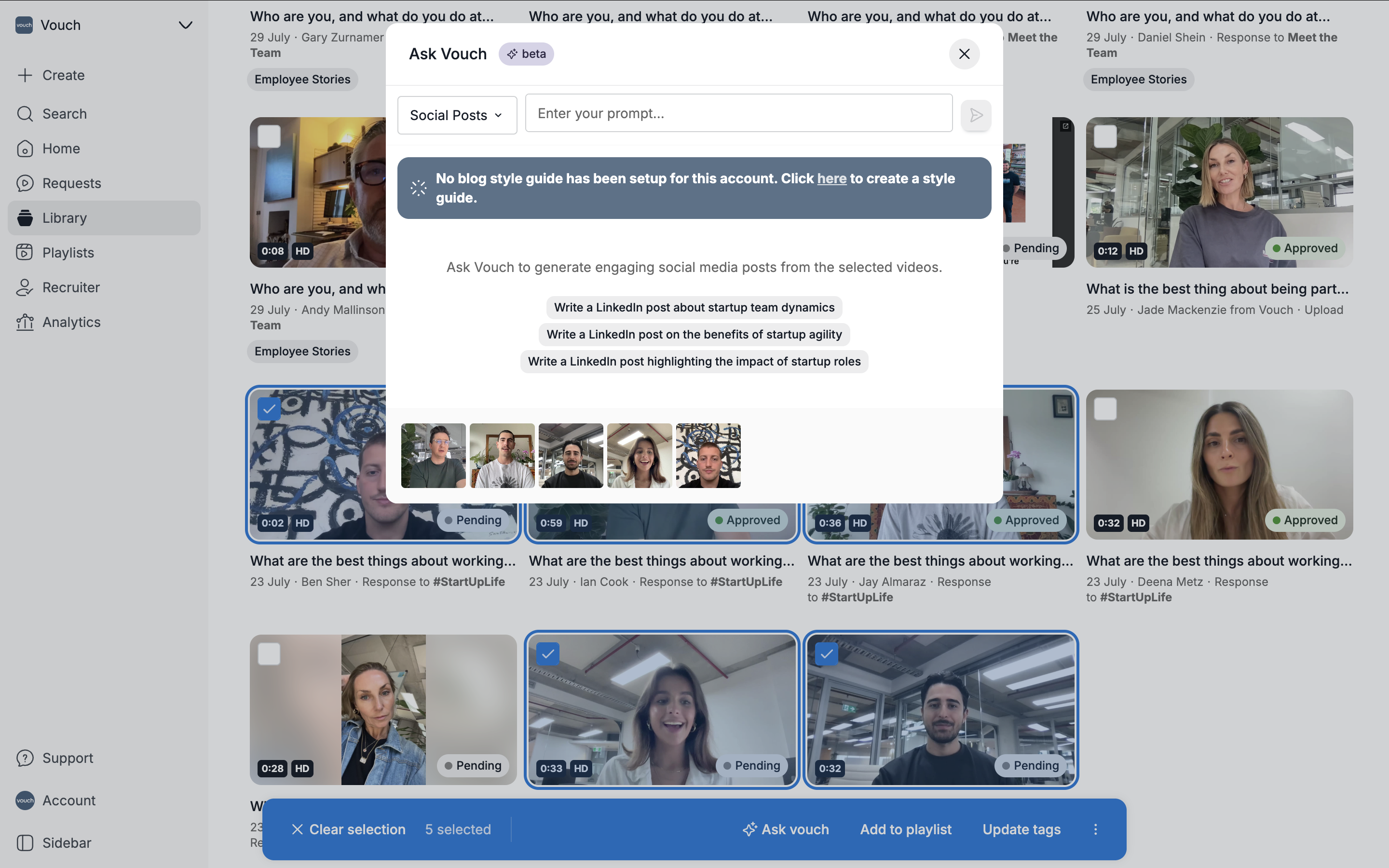Click the Clear selection X icon

tap(297, 829)
